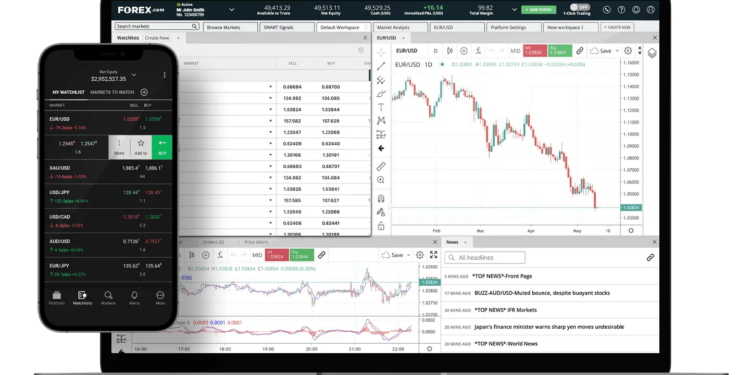Click the news panel link chain icon
The width and height of the screenshot is (750, 375).
click(650, 257)
